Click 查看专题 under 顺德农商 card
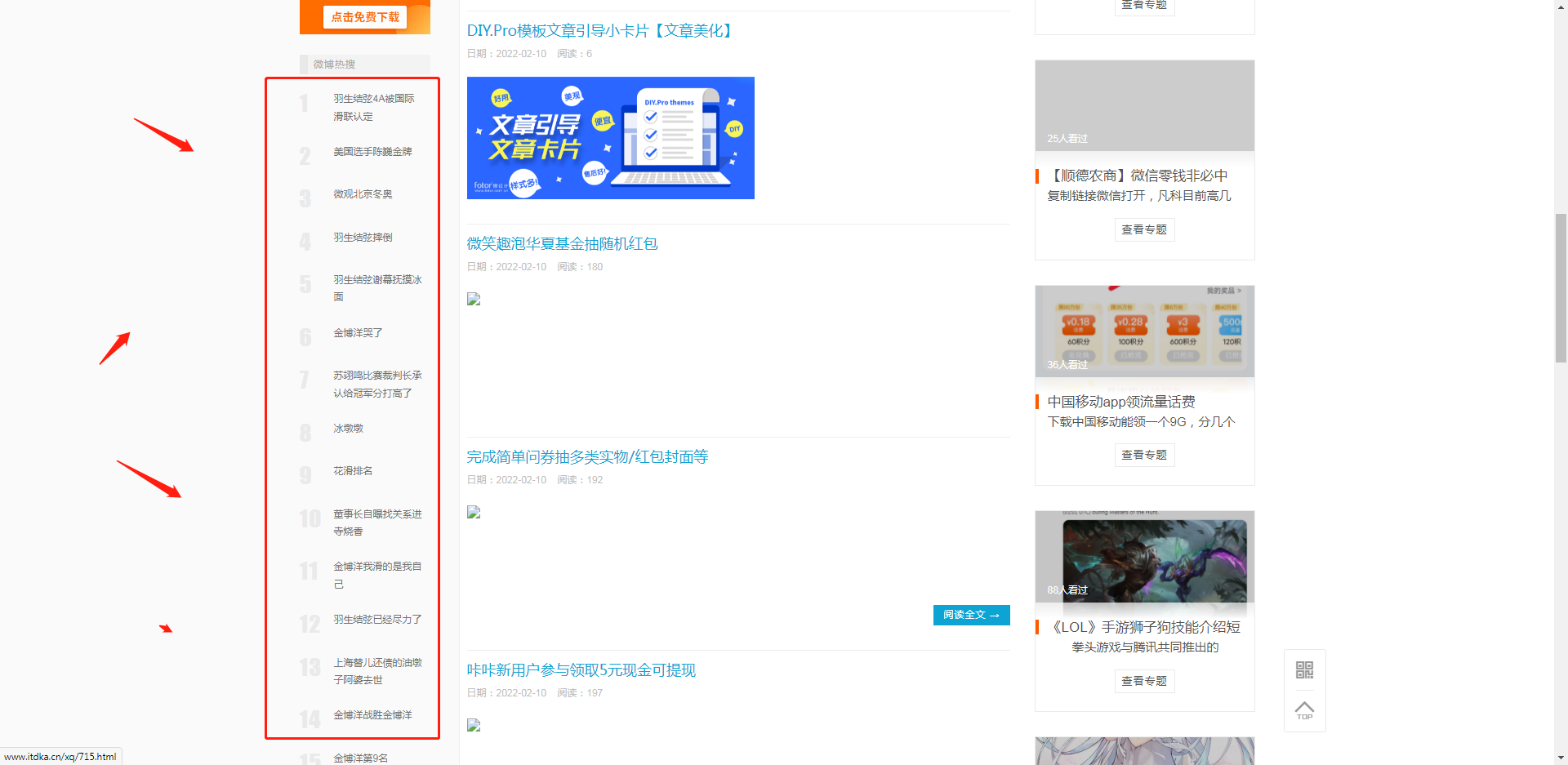The height and width of the screenshot is (765, 1568). [x=1144, y=229]
